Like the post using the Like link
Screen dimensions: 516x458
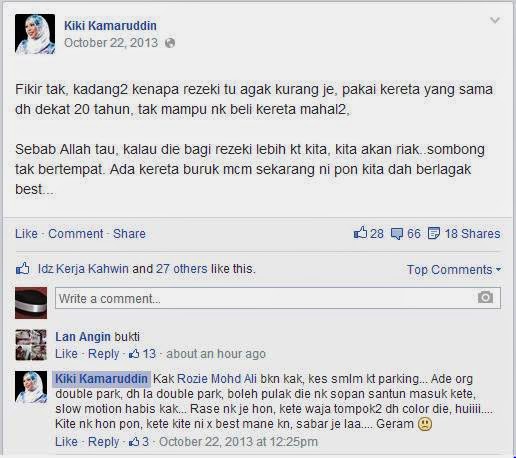[x=26, y=233]
